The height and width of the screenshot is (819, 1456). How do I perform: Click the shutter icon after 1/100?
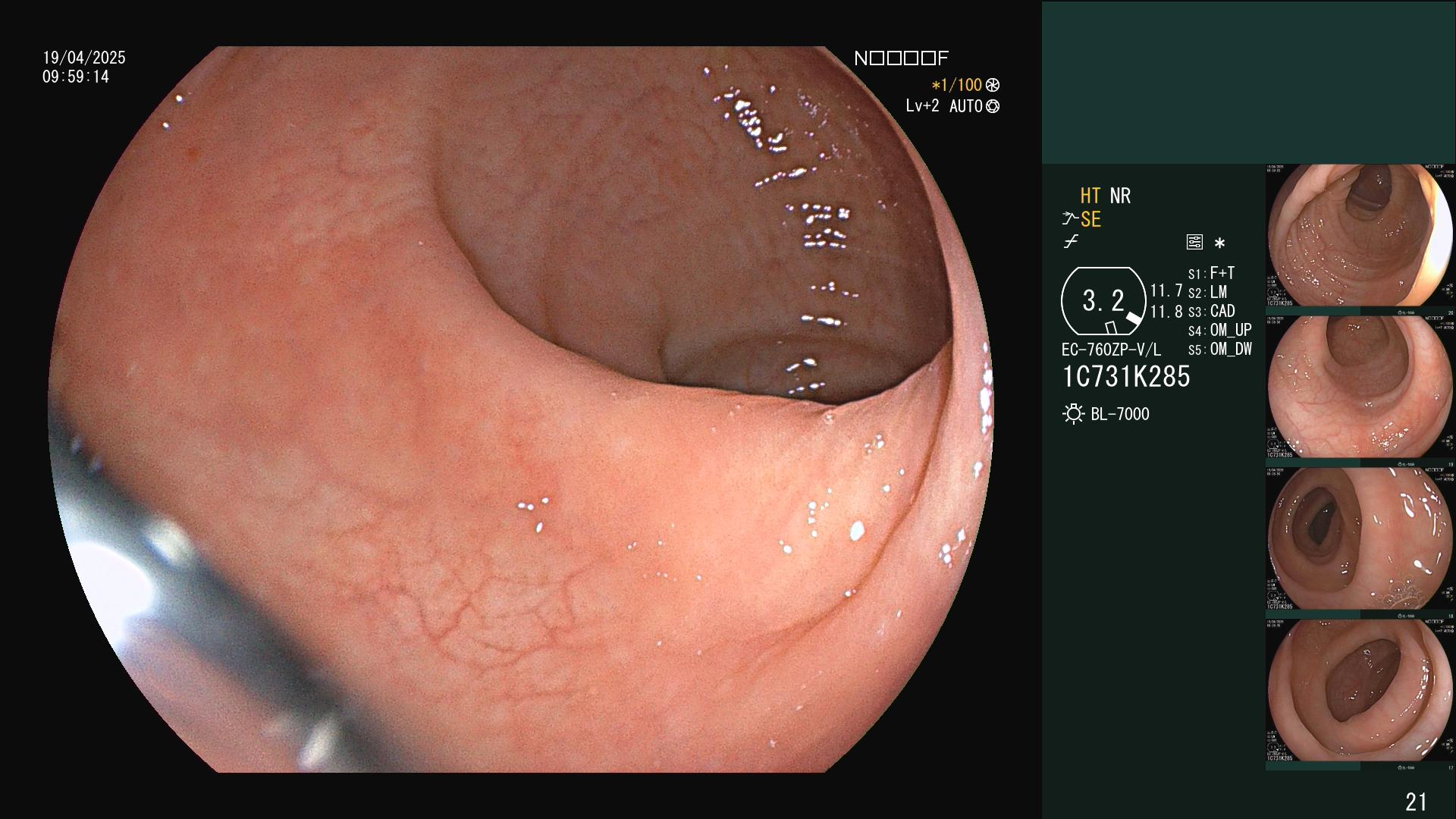993,86
